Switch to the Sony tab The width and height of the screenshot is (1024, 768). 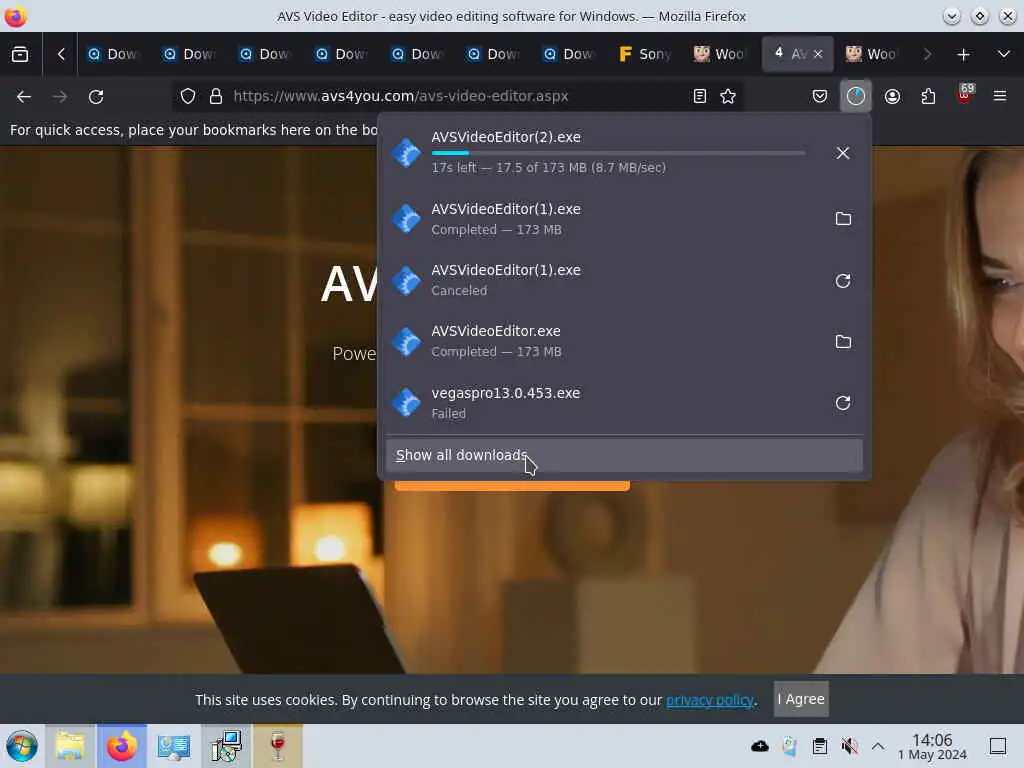tap(645, 54)
